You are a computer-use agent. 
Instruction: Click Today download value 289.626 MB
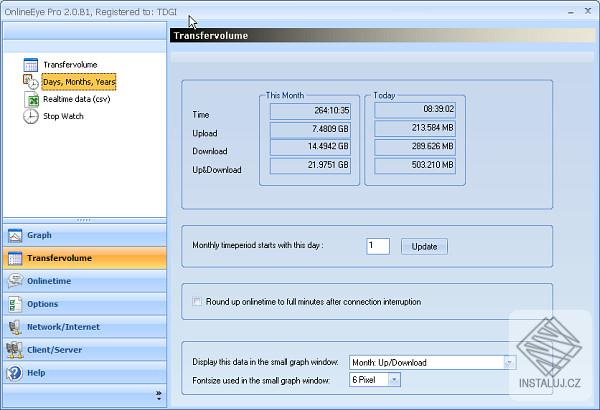(x=415, y=147)
